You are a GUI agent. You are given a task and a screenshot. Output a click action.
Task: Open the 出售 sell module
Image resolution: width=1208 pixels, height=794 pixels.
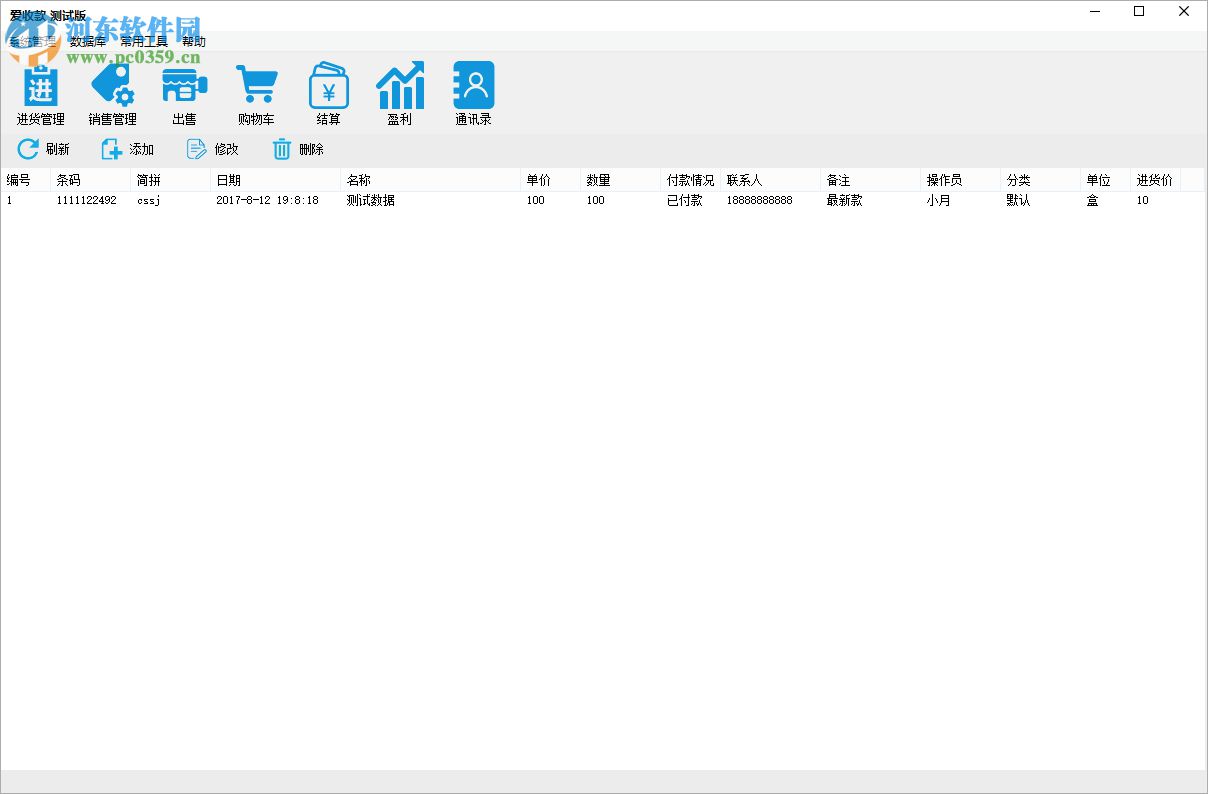tap(184, 93)
